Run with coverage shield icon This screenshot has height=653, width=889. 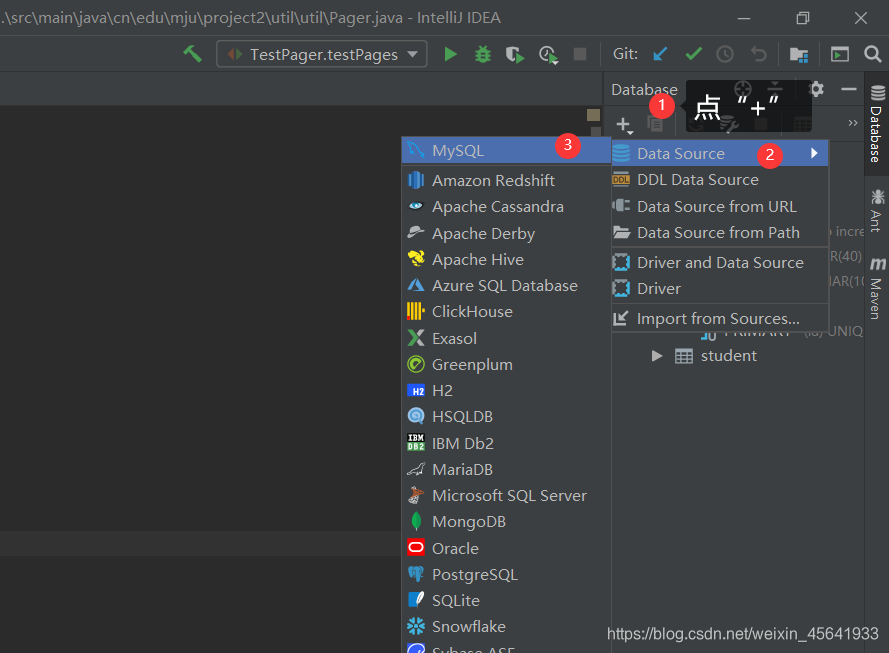coord(515,54)
